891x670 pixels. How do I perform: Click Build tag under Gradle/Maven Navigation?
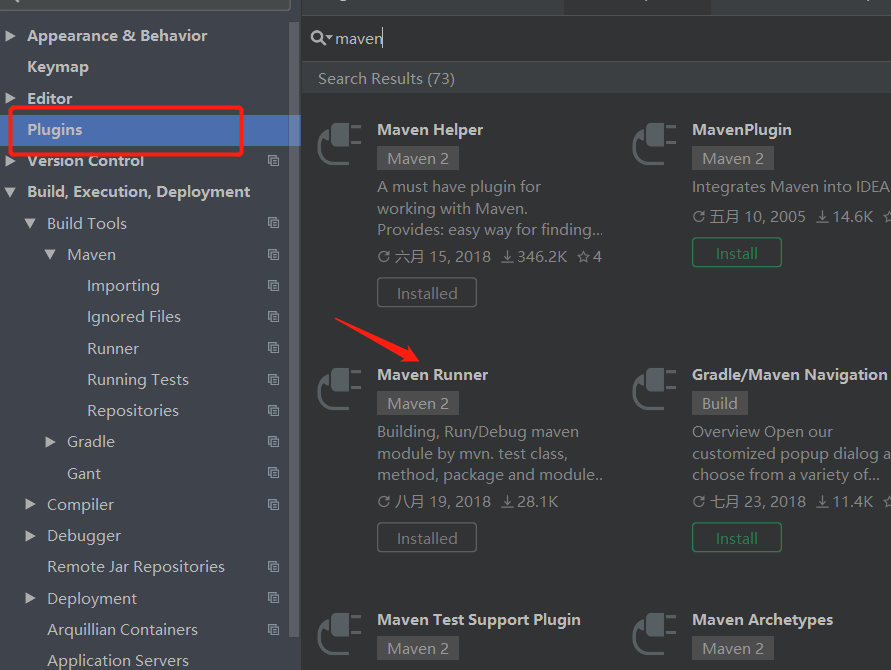point(720,403)
